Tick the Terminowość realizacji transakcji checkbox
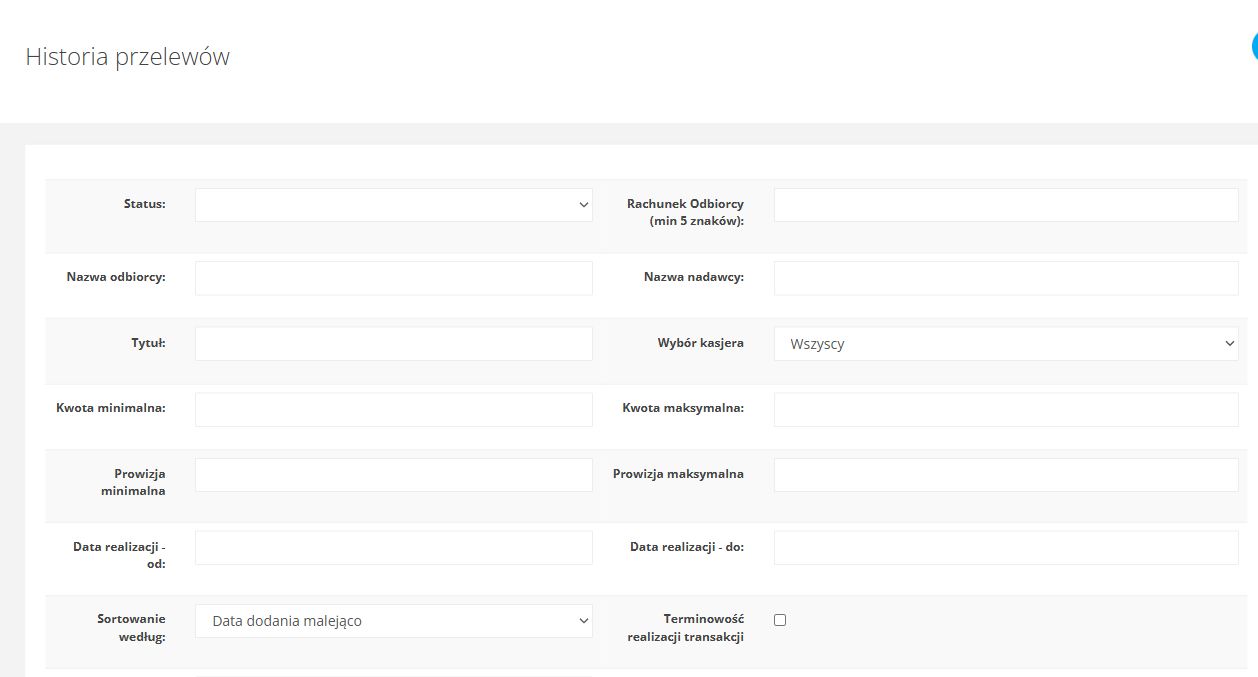1258x677 pixels. click(x=780, y=620)
